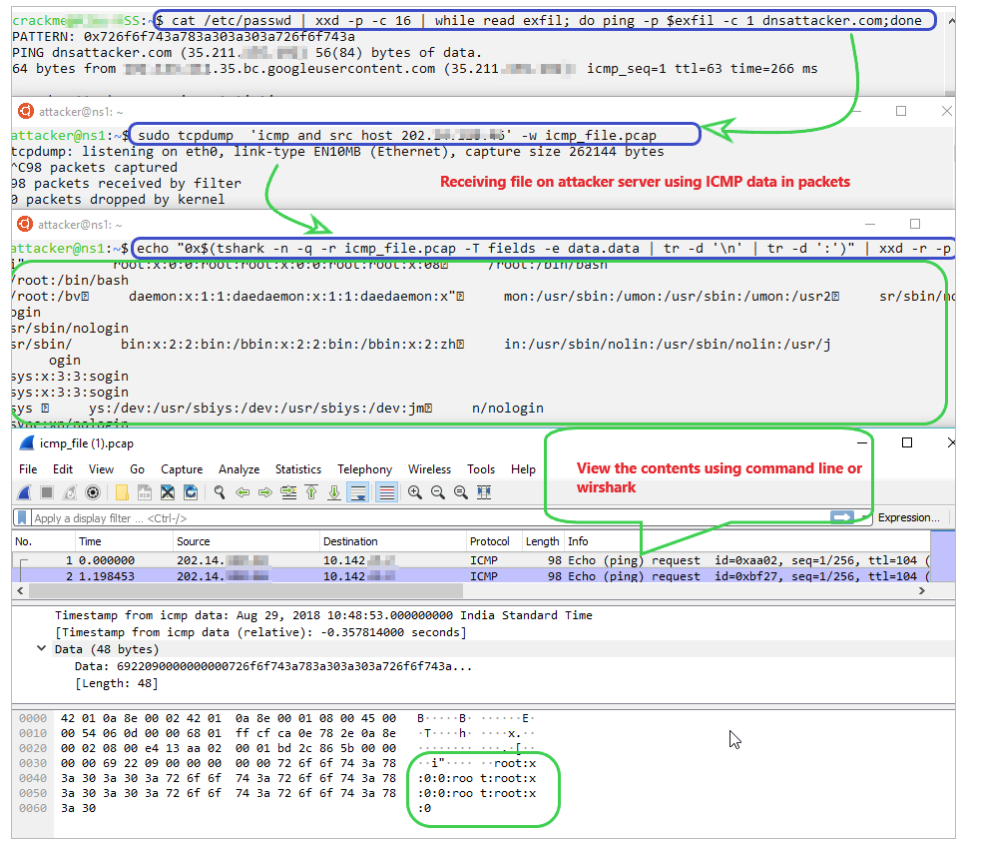Click the zoom in magnifier icon

(x=415, y=493)
